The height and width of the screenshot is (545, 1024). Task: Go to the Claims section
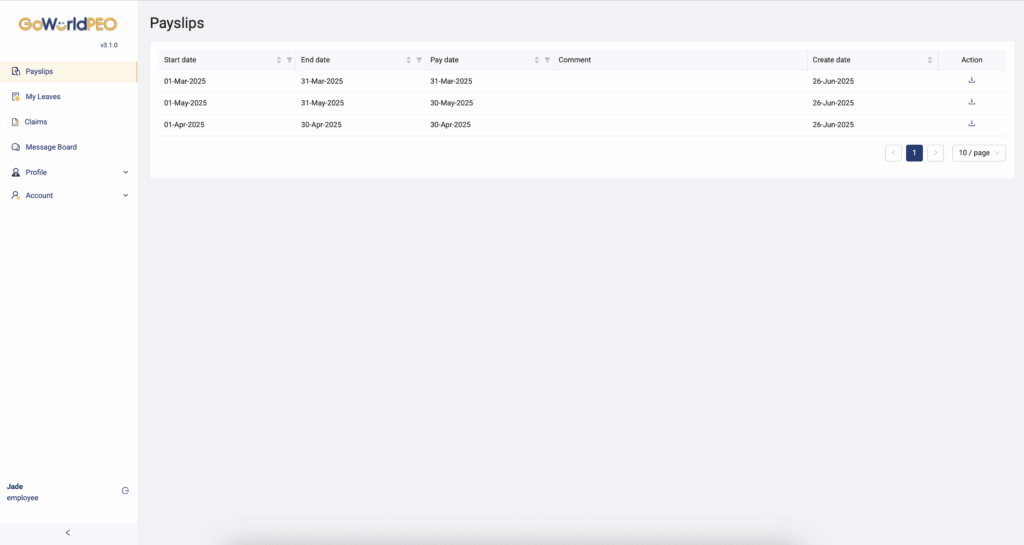tap(36, 122)
